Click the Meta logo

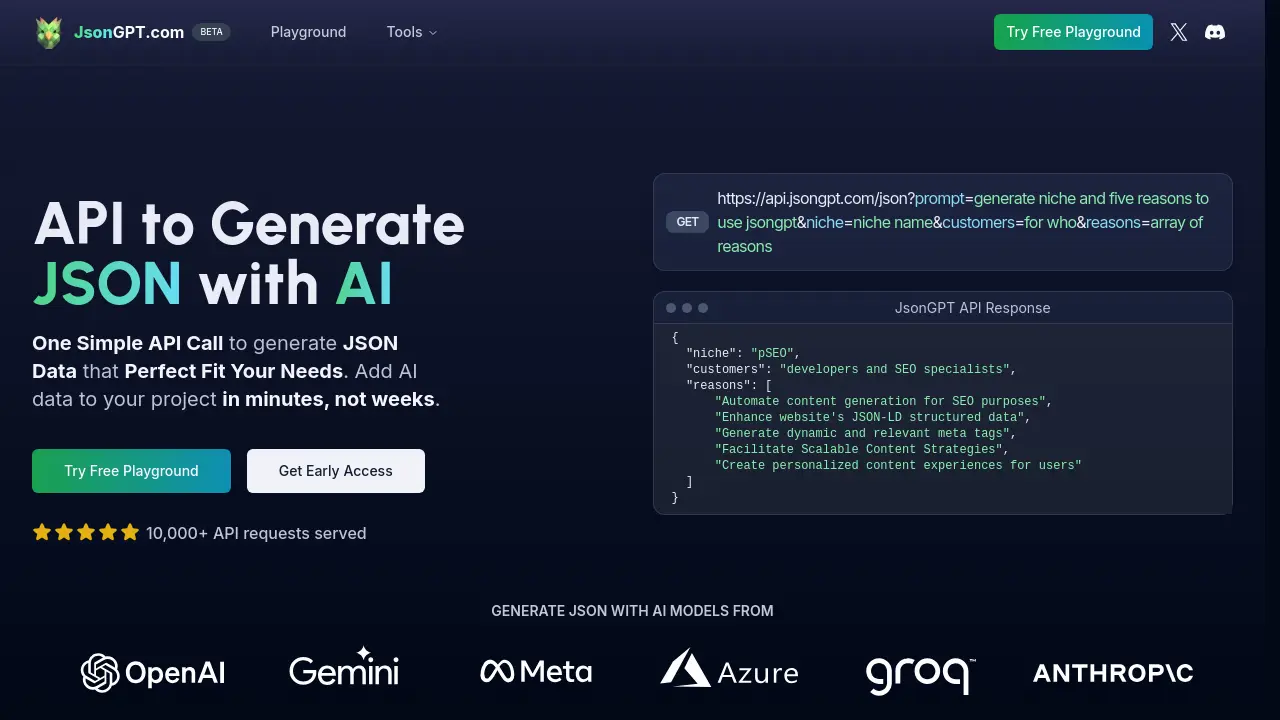coord(536,672)
